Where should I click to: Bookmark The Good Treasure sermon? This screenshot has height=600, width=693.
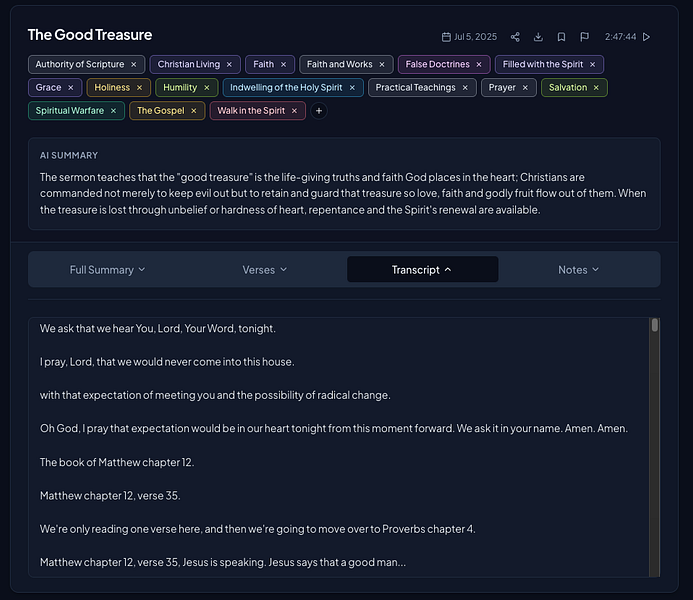tap(561, 37)
